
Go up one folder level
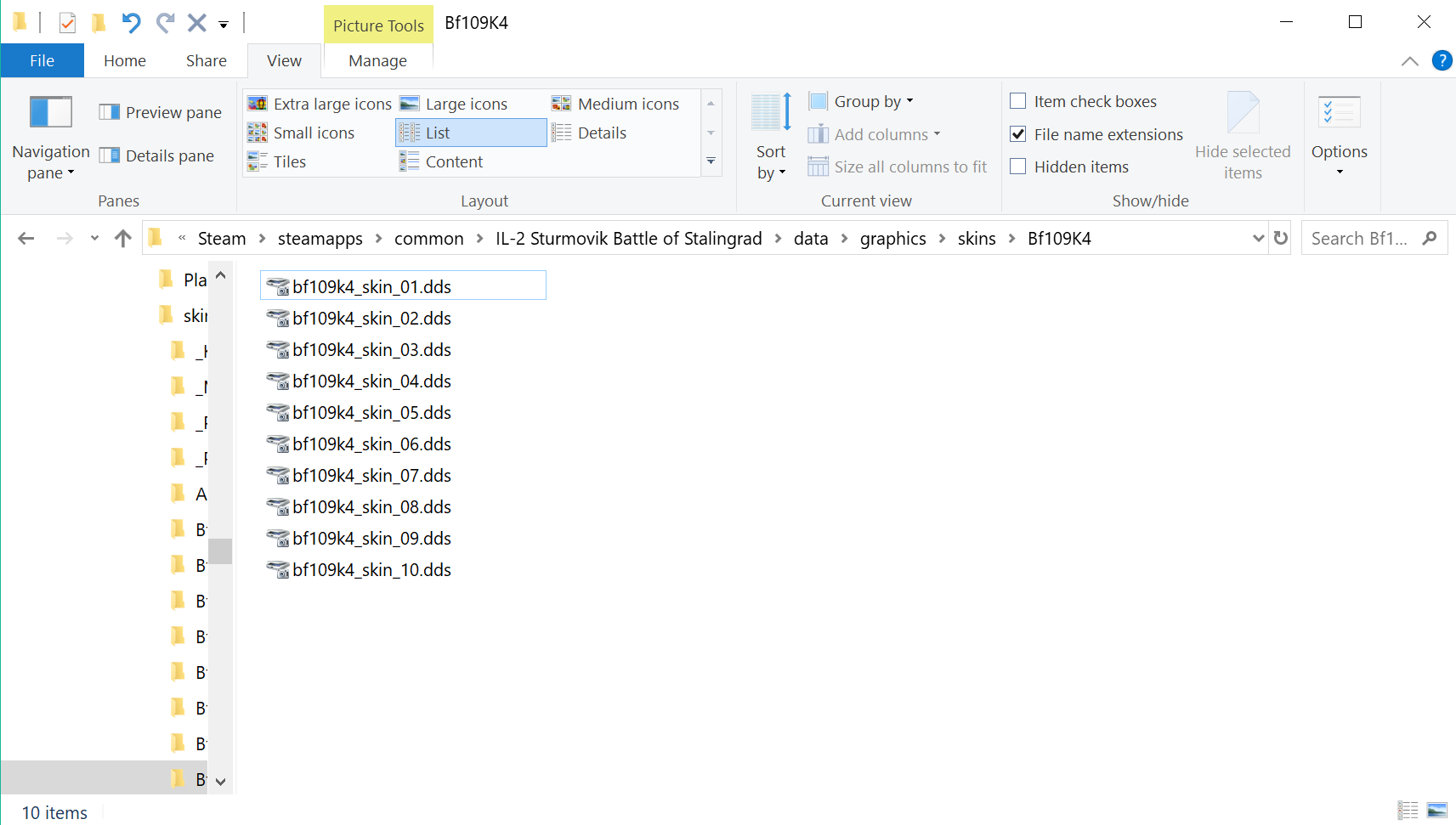[x=123, y=239]
